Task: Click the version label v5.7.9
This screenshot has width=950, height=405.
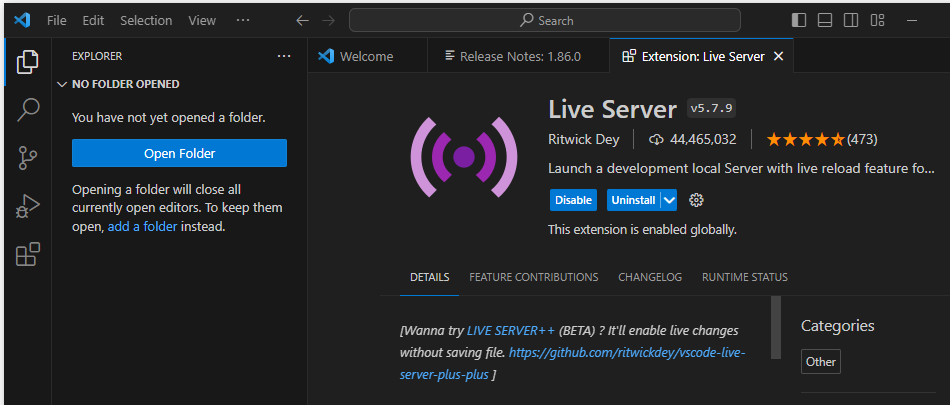Action: coord(711,109)
